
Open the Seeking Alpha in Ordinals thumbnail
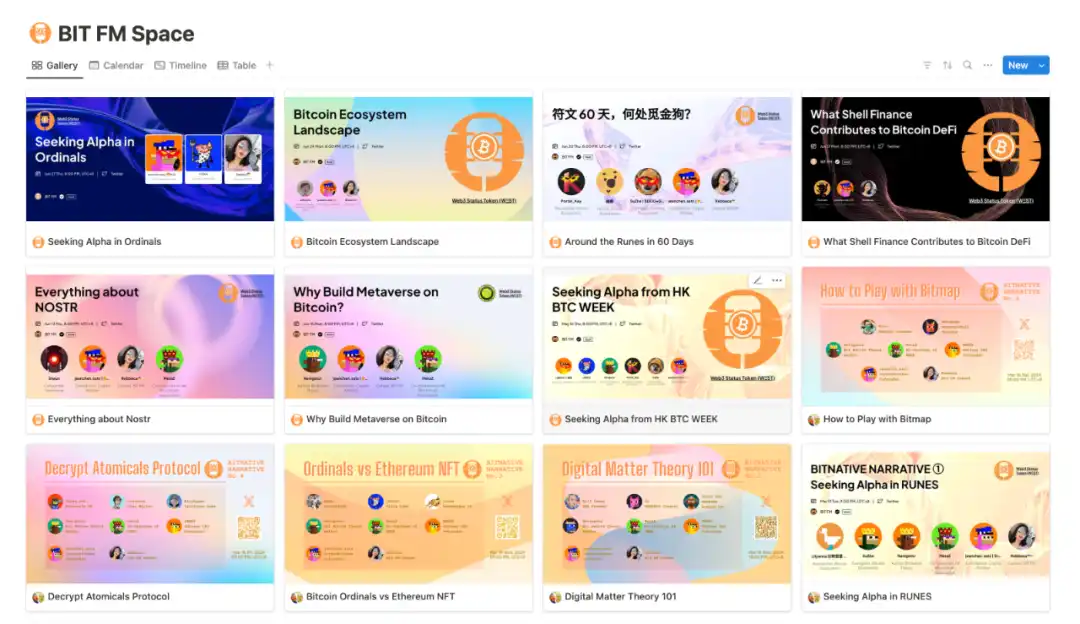point(150,159)
